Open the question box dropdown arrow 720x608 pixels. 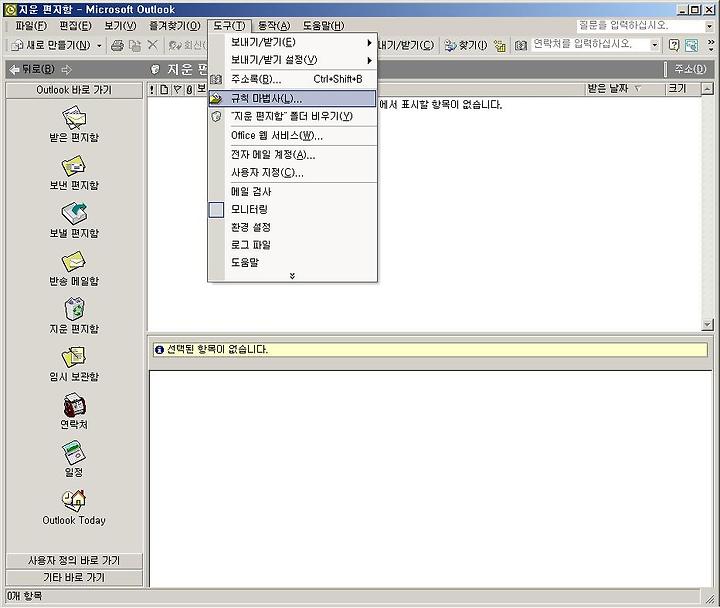point(709,27)
